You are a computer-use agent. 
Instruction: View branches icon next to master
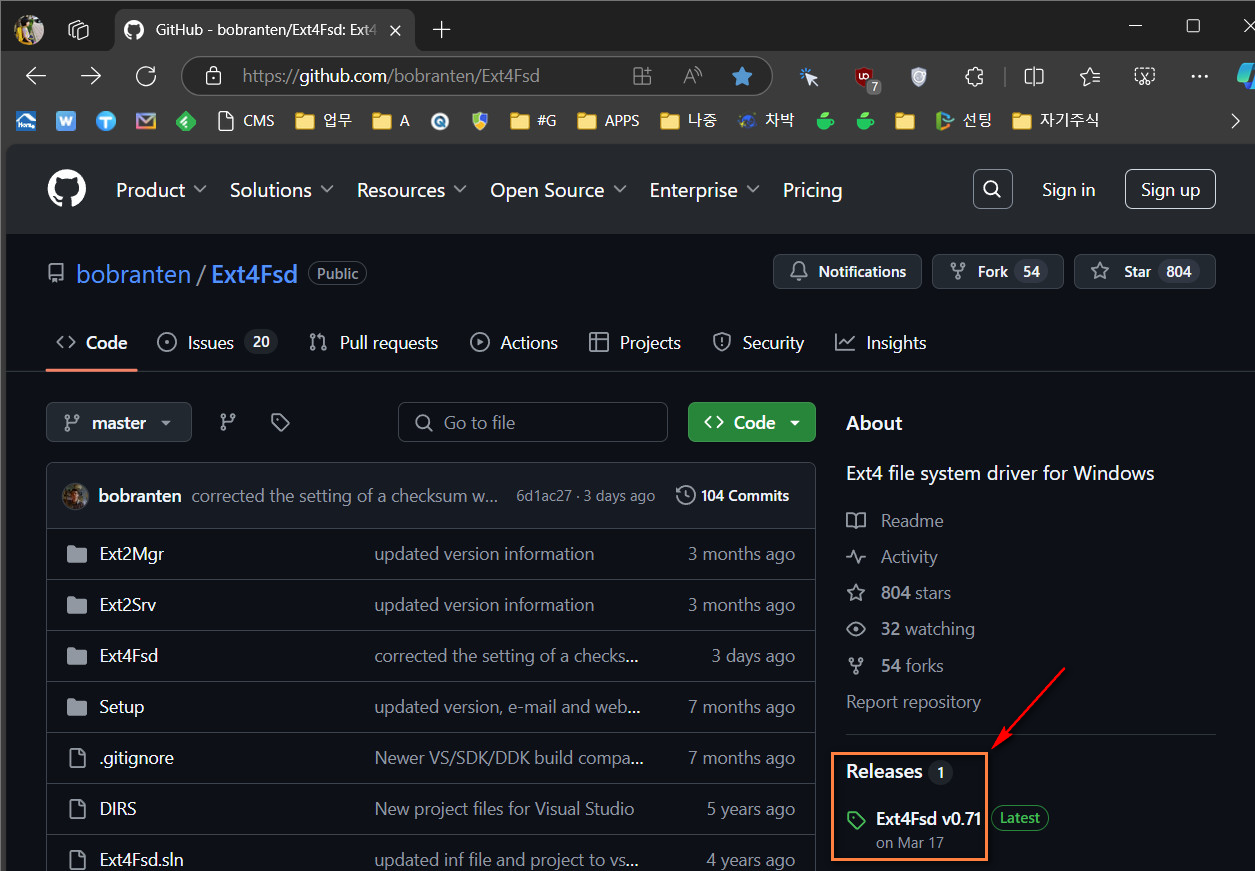click(x=228, y=423)
